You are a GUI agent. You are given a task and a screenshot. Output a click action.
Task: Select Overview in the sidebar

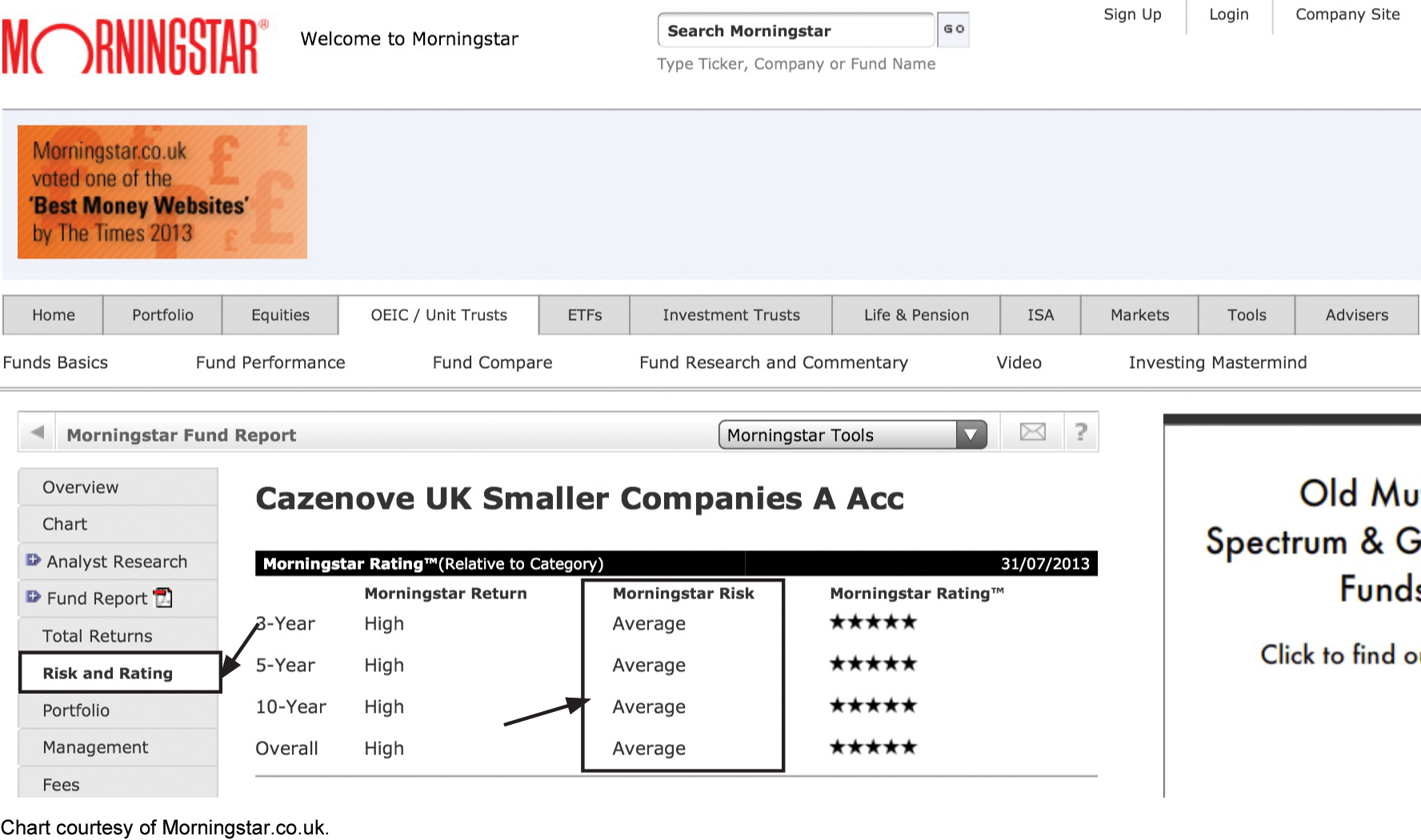(x=118, y=487)
